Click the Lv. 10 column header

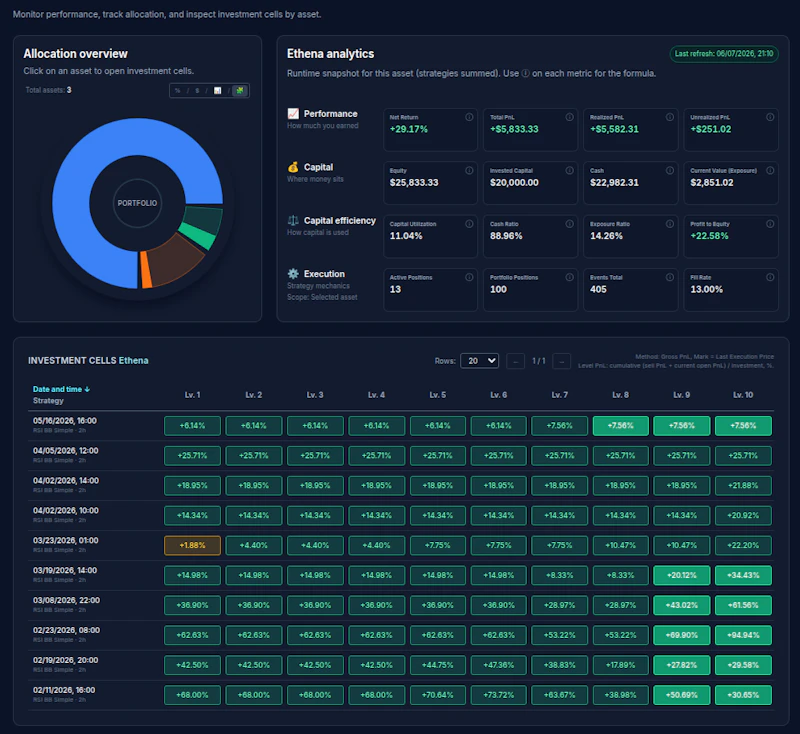tap(743, 395)
